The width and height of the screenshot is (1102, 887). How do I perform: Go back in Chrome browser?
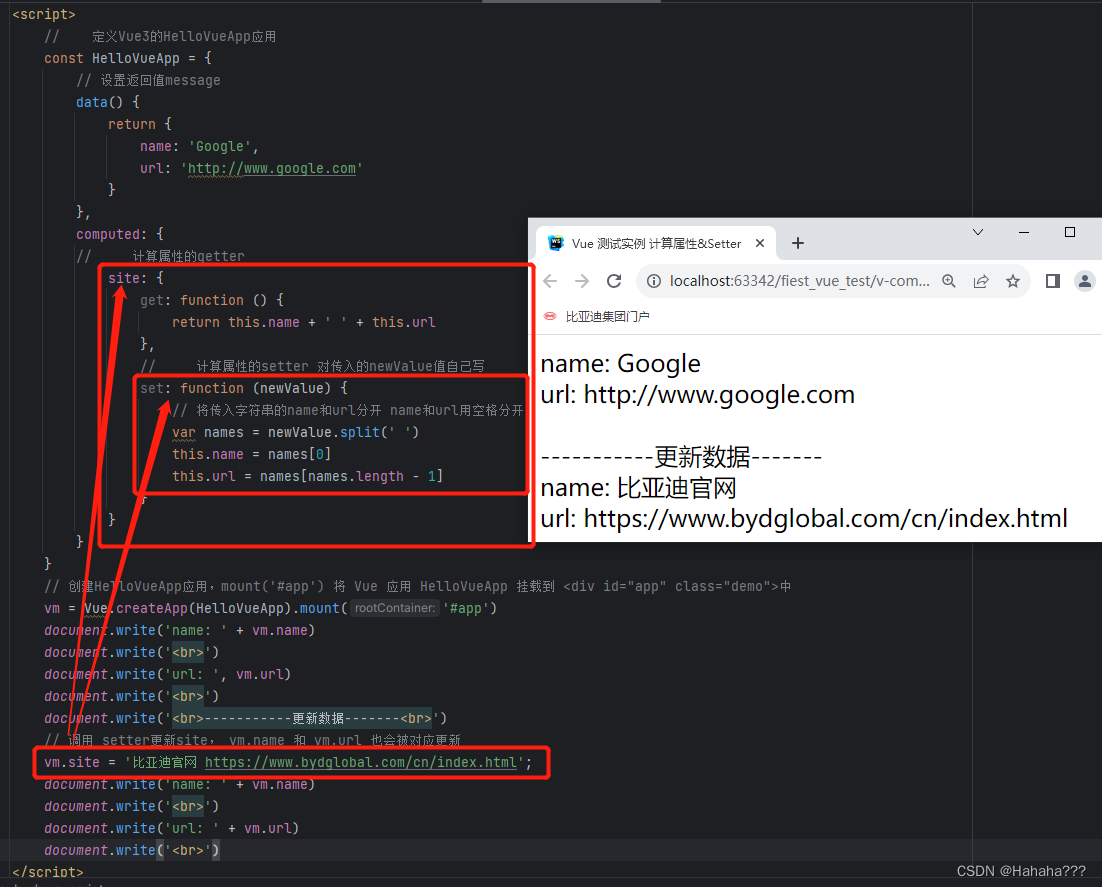tap(550, 281)
